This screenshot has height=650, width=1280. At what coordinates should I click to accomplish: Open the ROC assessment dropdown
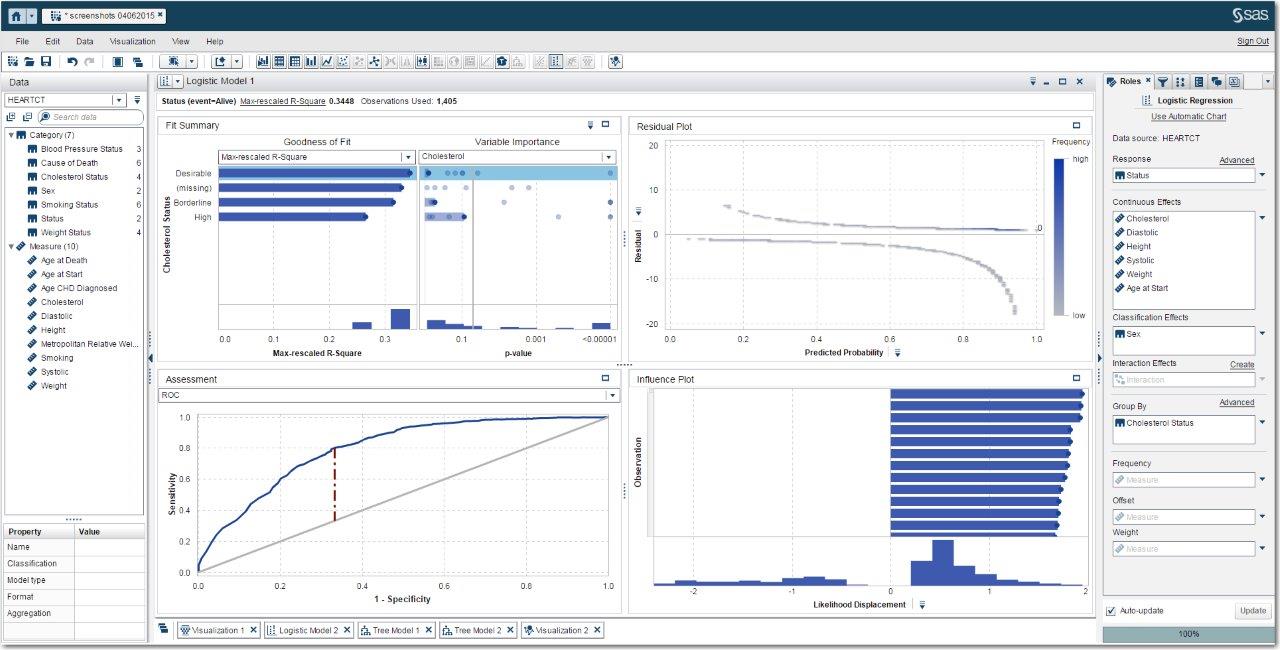tap(612, 395)
